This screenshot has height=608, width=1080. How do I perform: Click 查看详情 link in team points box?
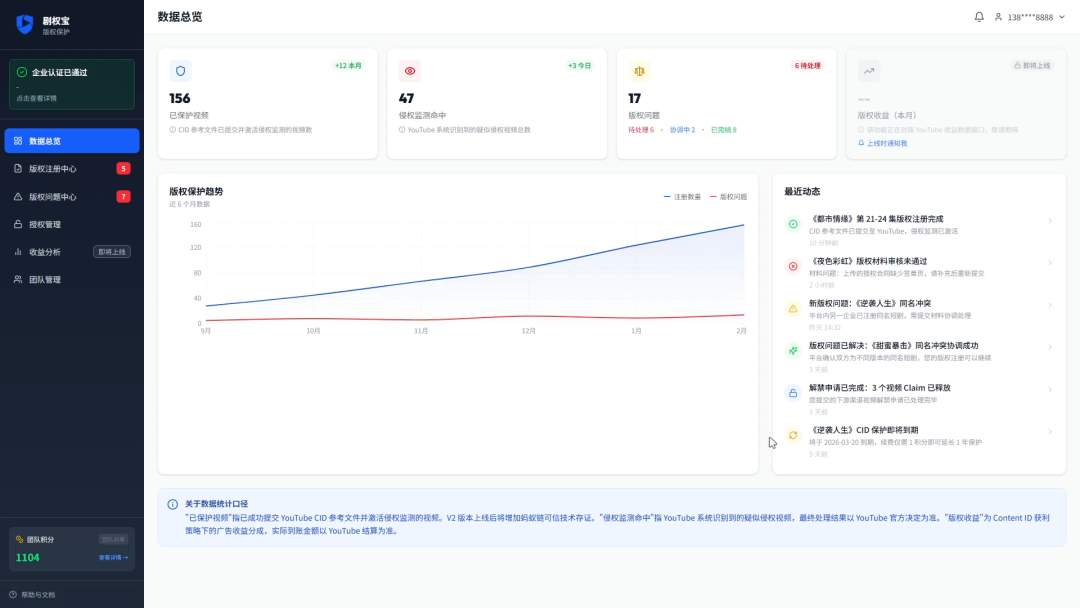(113, 558)
